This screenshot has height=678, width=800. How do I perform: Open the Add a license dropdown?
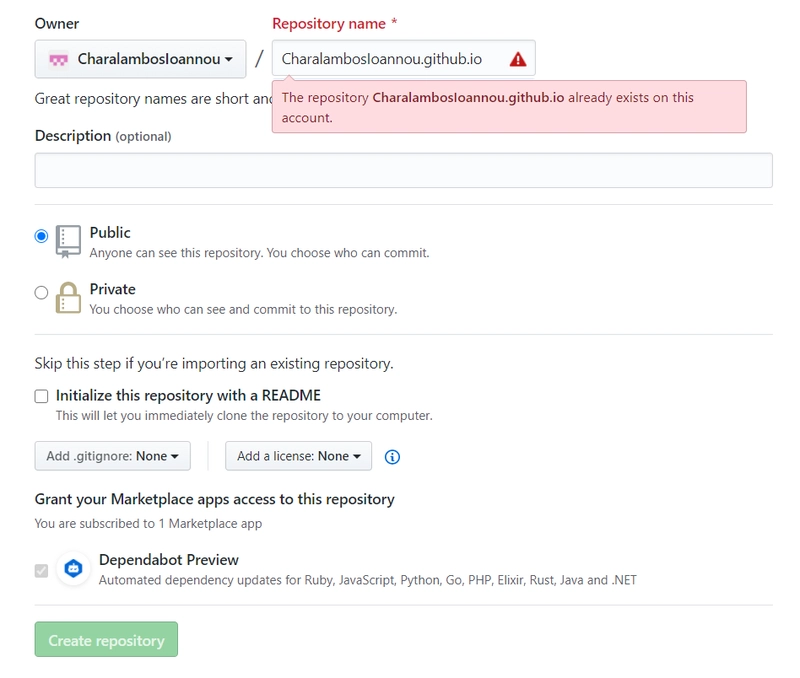click(x=298, y=456)
